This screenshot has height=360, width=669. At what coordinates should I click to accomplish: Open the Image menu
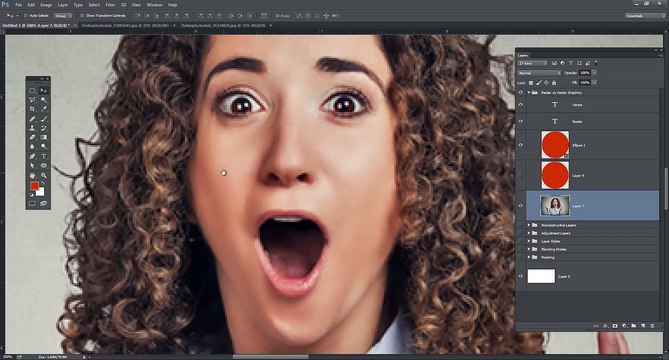46,5
